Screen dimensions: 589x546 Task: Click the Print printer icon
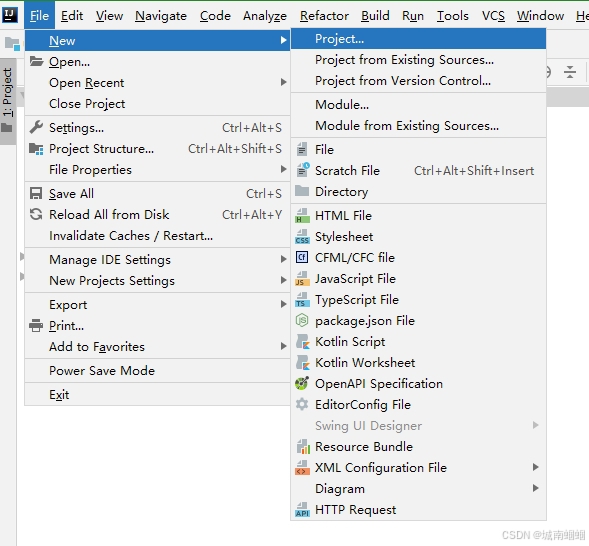coord(36,325)
